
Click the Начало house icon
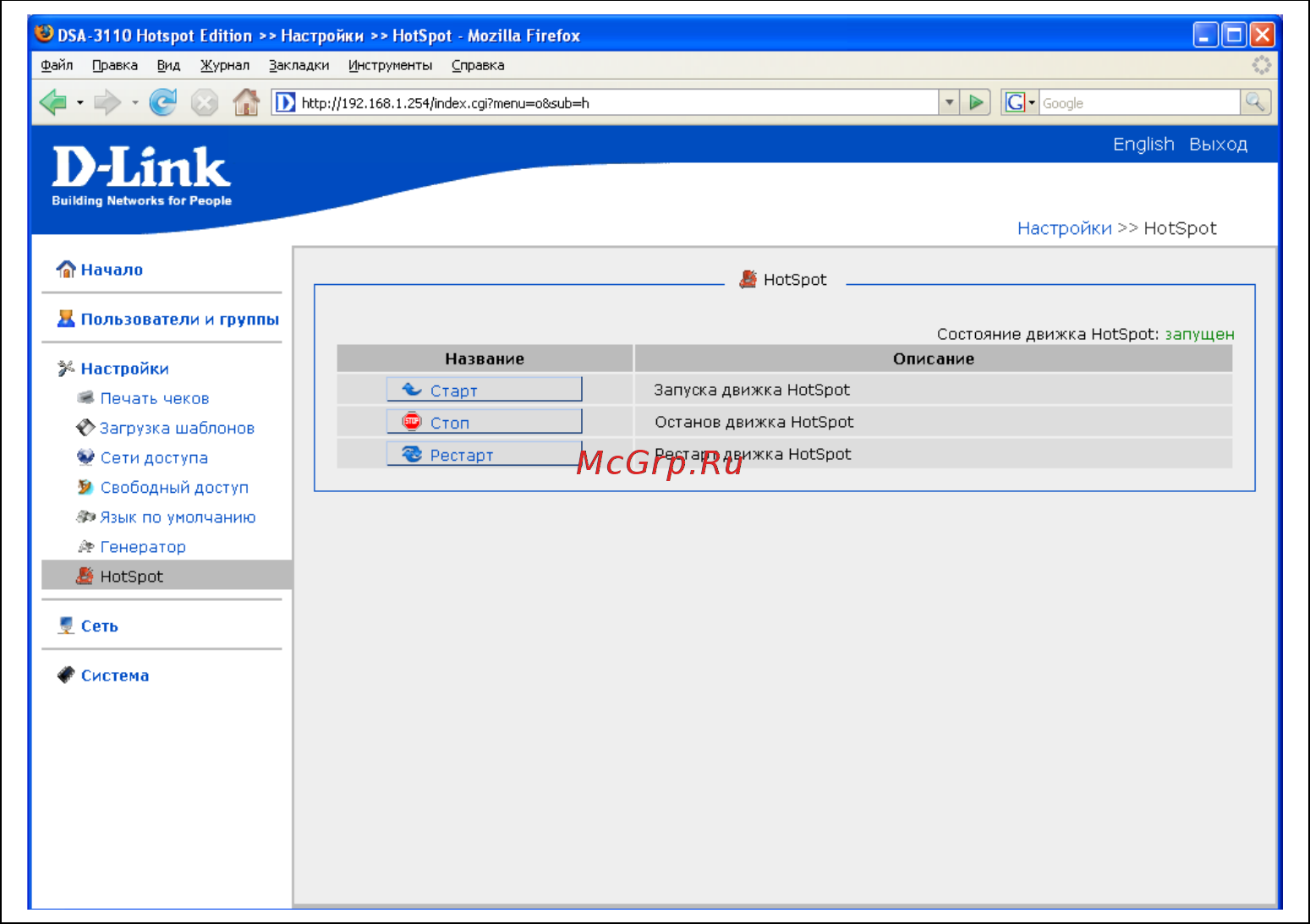click(x=66, y=270)
